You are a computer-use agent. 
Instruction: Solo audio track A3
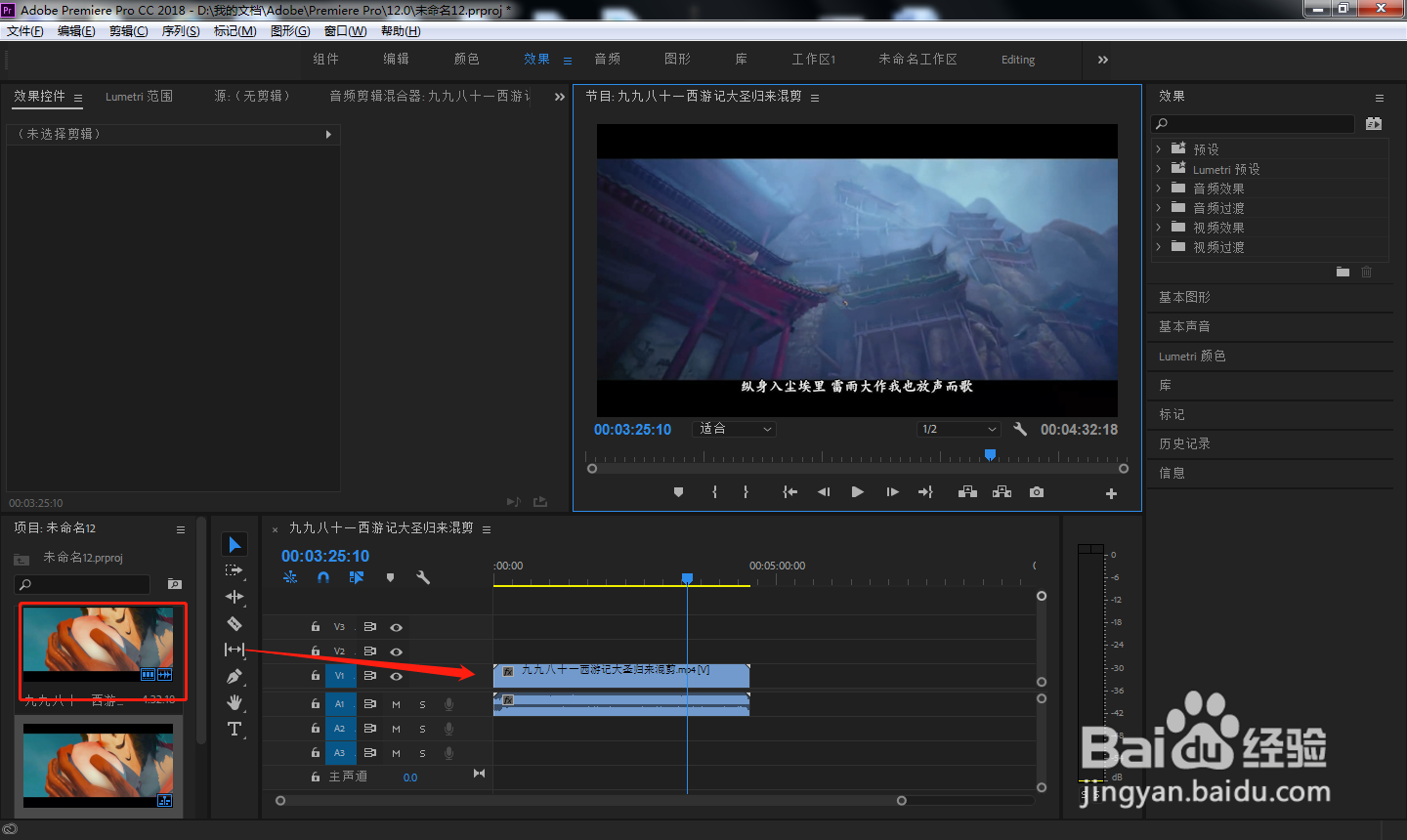[422, 753]
